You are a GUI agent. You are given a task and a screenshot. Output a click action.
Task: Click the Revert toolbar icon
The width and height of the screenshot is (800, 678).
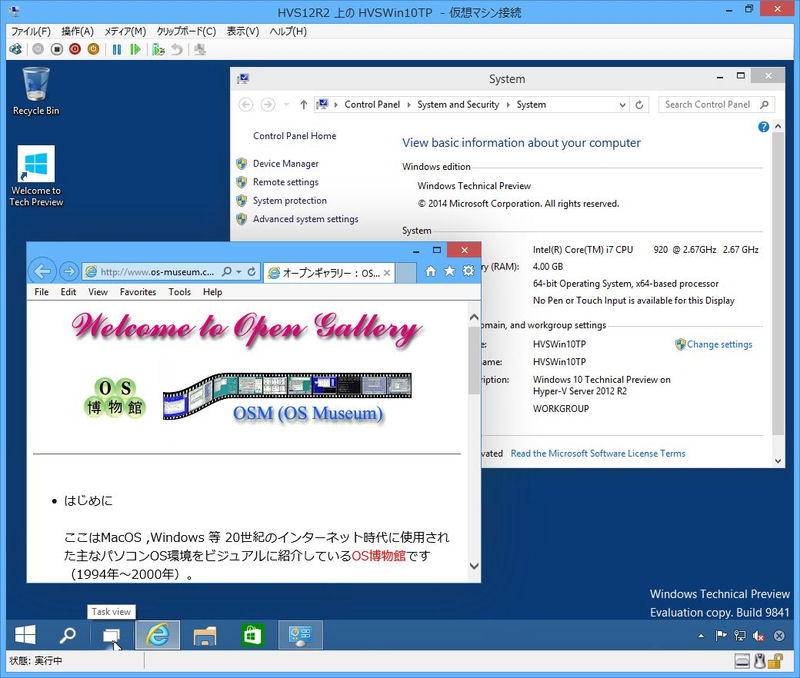pos(177,49)
